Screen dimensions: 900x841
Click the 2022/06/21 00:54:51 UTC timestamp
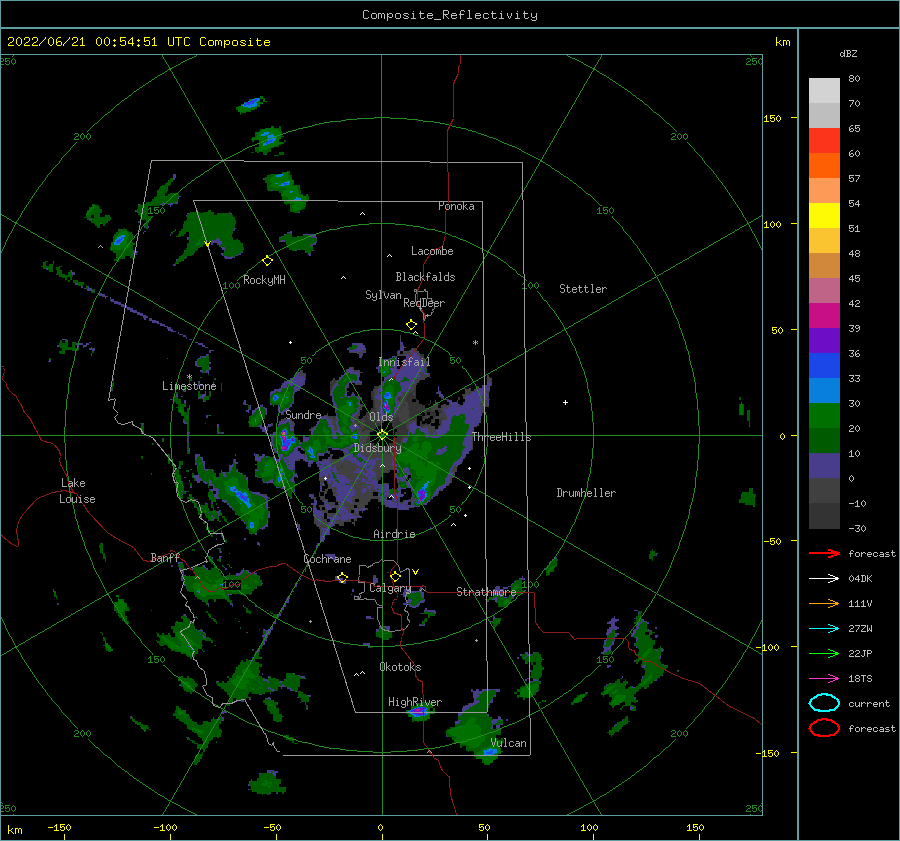[87, 42]
